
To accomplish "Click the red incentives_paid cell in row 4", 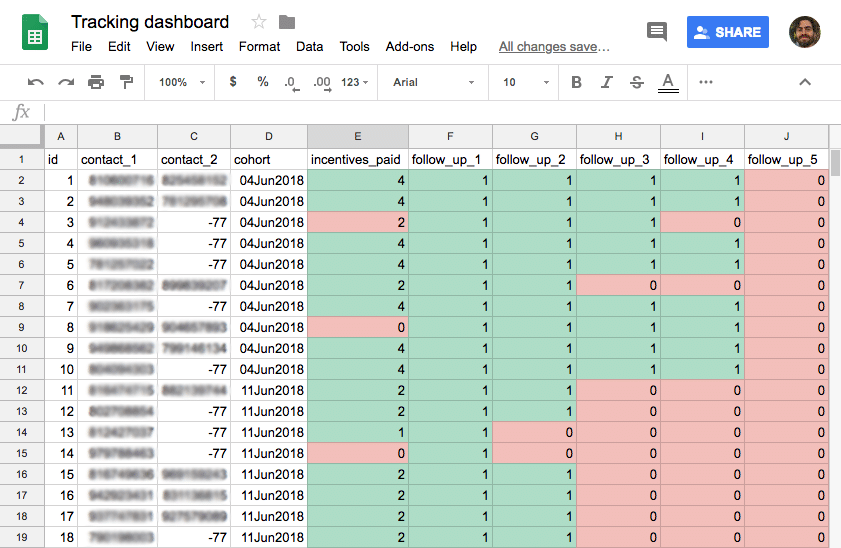I will (358, 223).
